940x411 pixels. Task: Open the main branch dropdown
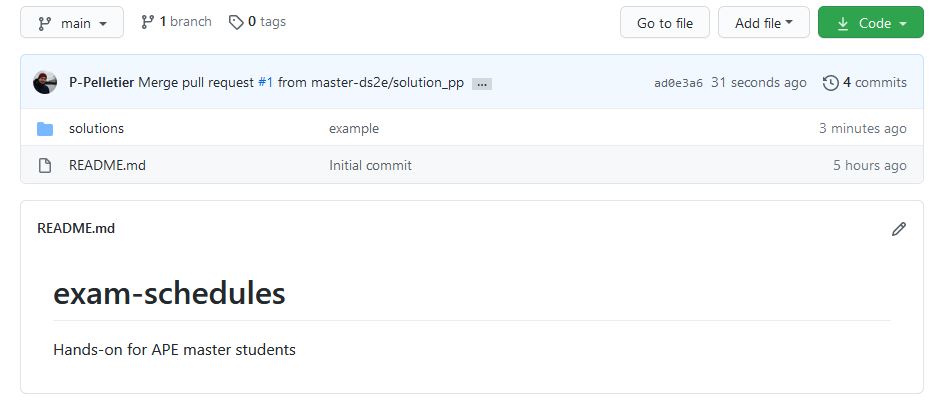tap(72, 23)
